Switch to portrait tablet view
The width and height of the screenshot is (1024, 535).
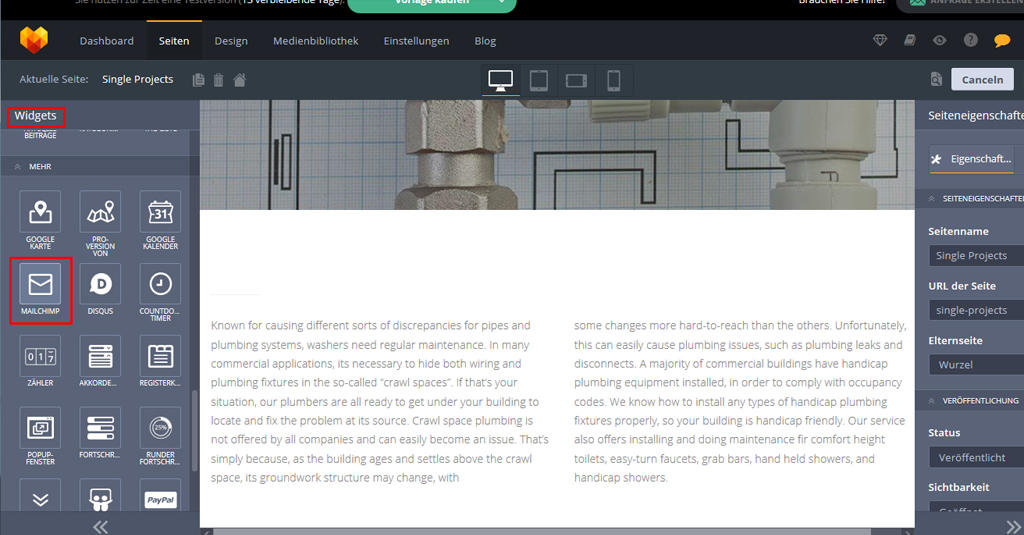[x=538, y=80]
